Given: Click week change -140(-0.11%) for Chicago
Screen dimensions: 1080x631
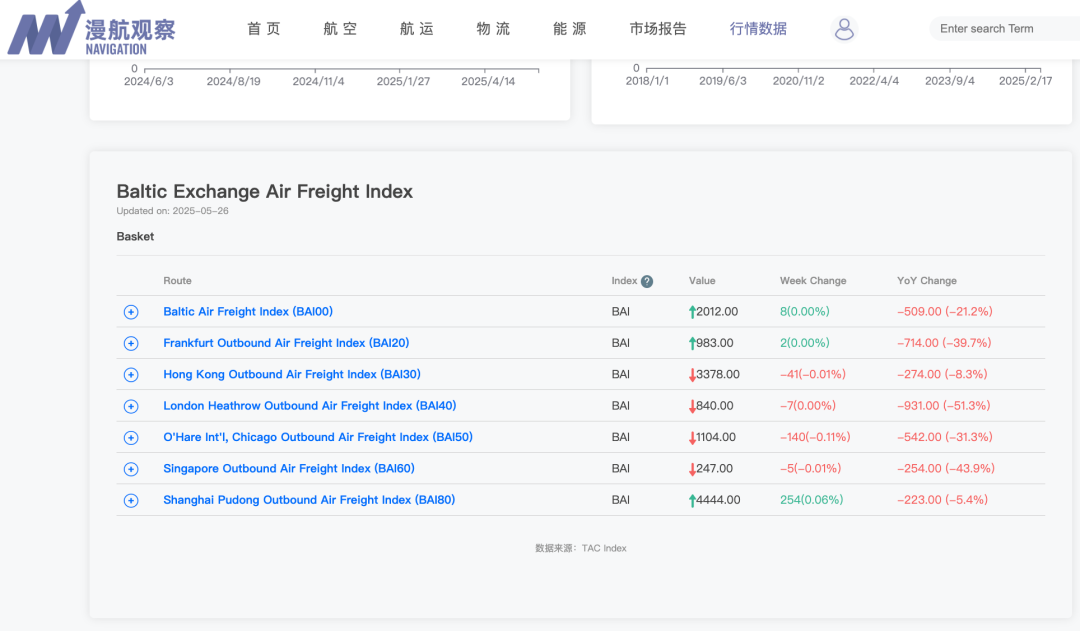Looking at the screenshot, I should (x=815, y=437).
